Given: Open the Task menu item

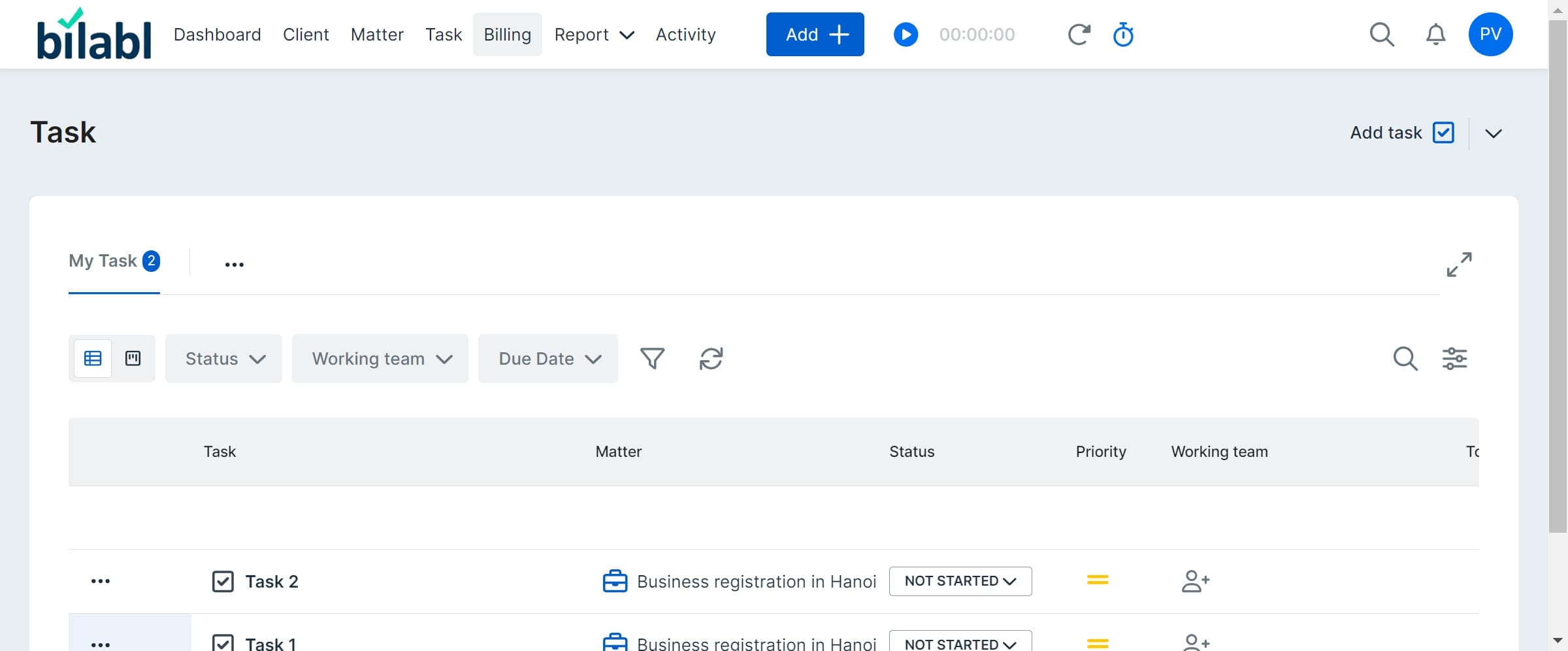Looking at the screenshot, I should tap(444, 34).
